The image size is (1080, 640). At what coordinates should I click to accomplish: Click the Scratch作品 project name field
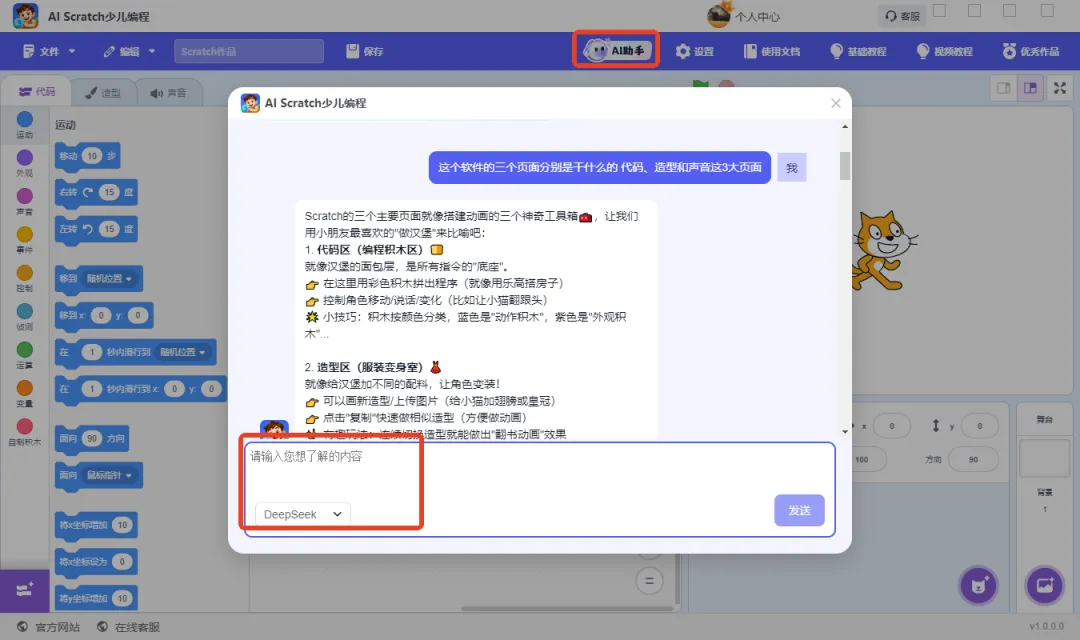click(249, 51)
